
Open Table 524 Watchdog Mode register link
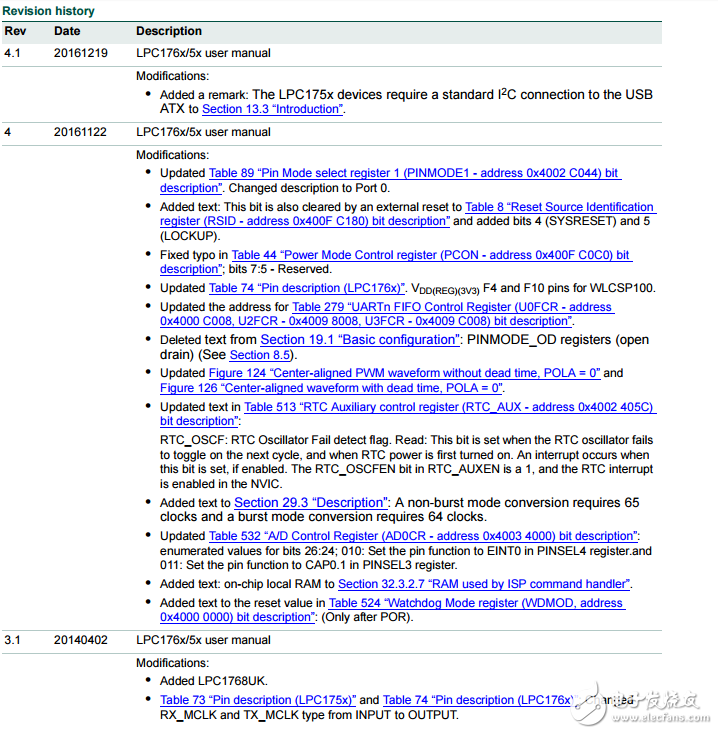pyautogui.click(x=476, y=603)
